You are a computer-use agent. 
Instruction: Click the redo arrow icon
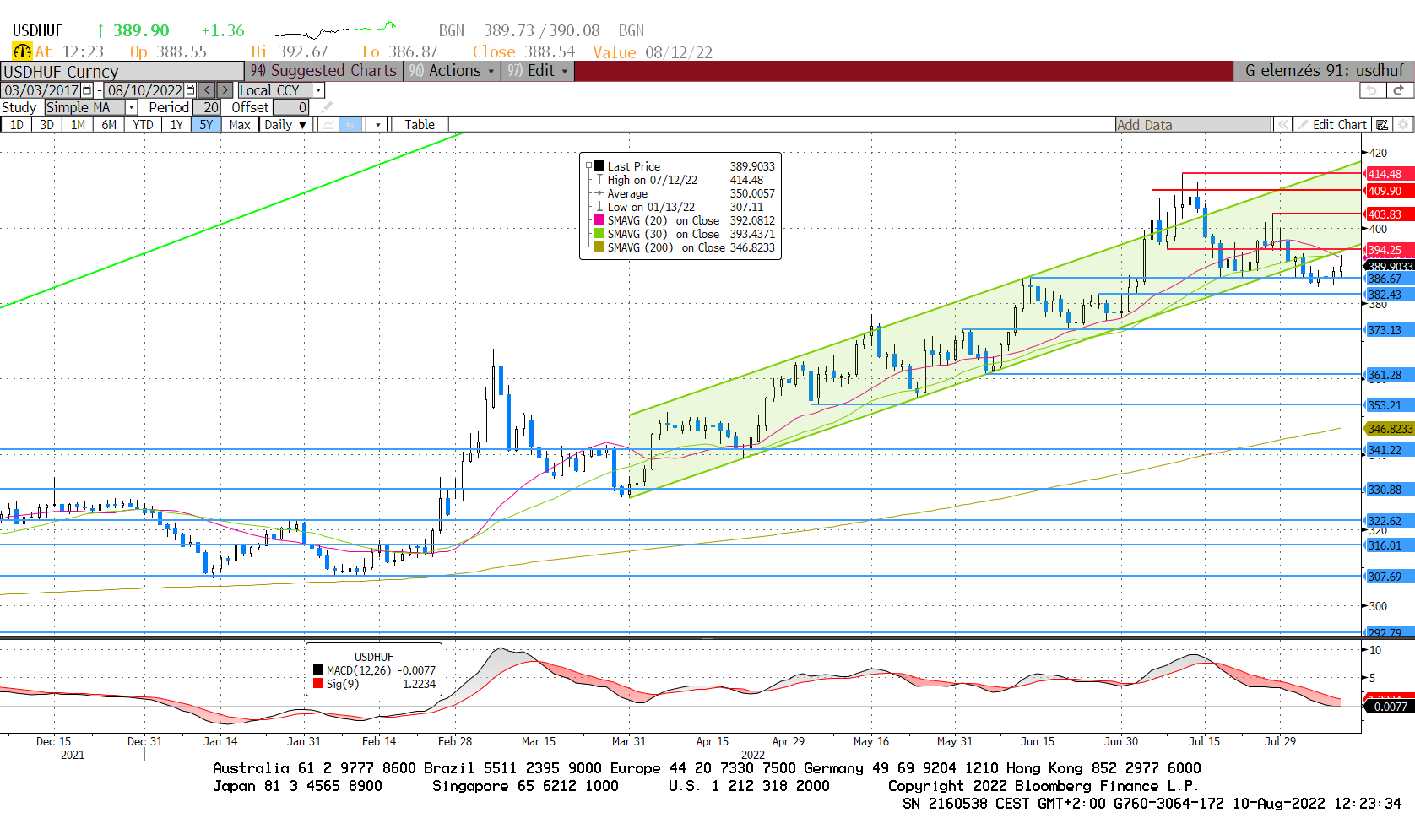[1399, 90]
